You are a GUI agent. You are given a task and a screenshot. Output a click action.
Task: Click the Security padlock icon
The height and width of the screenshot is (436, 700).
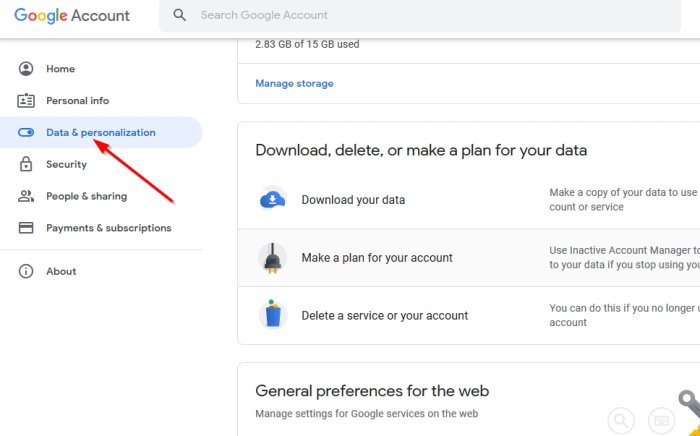(26, 164)
